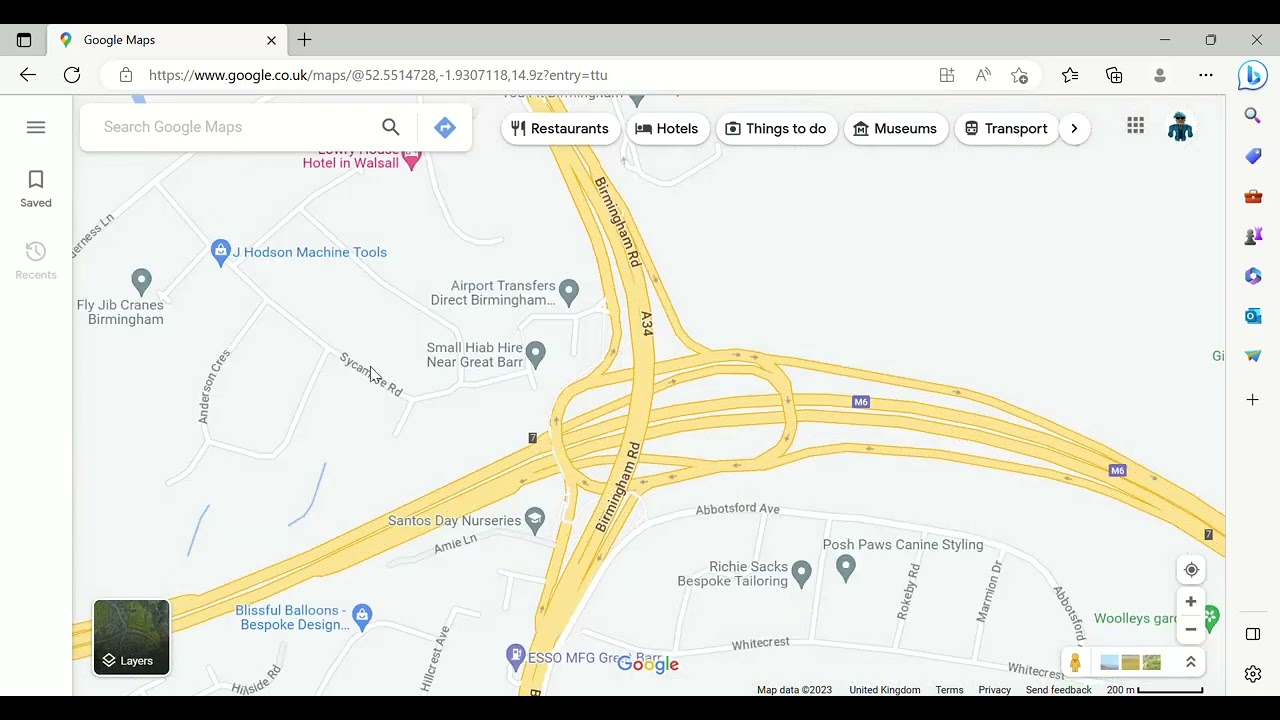Select the Google Maps browser tab
1280x720 pixels.
tap(168, 40)
